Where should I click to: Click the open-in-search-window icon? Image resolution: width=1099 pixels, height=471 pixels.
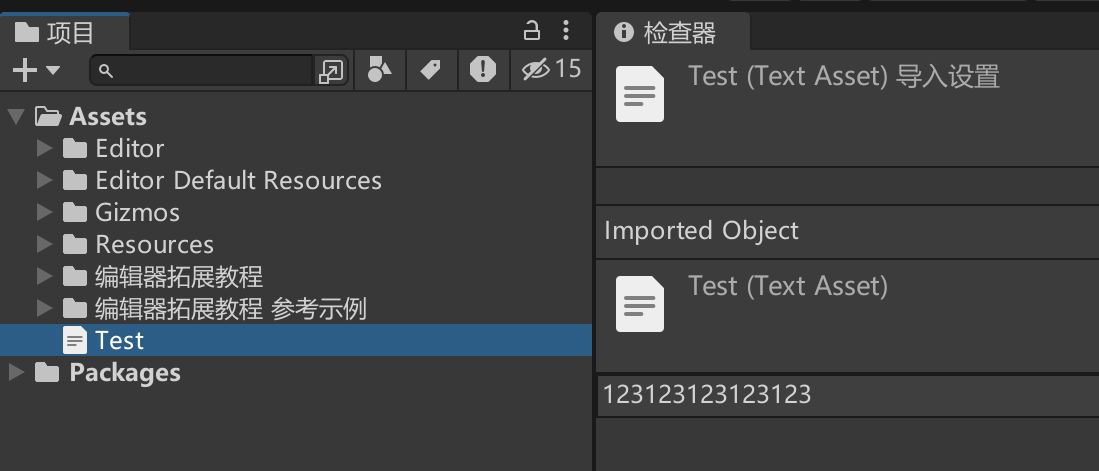[x=330, y=70]
